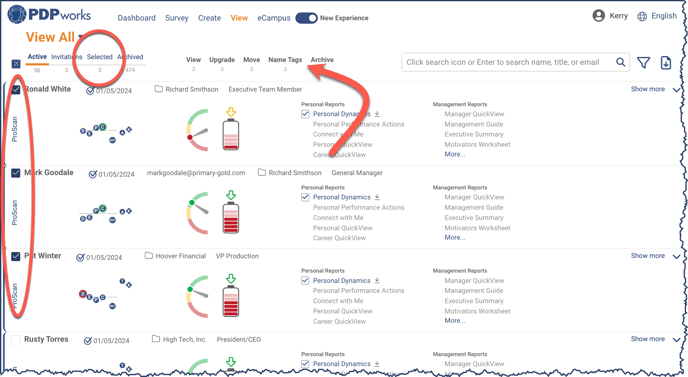This screenshot has width=688, height=377.
Task: Click Pat Winter's completed date check icon
Action: coord(80,258)
